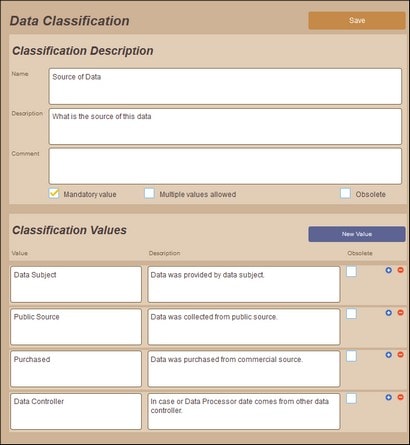Viewport: 410px width, 445px height.
Task: Add a row after Data Subject value
Action: tap(388, 270)
